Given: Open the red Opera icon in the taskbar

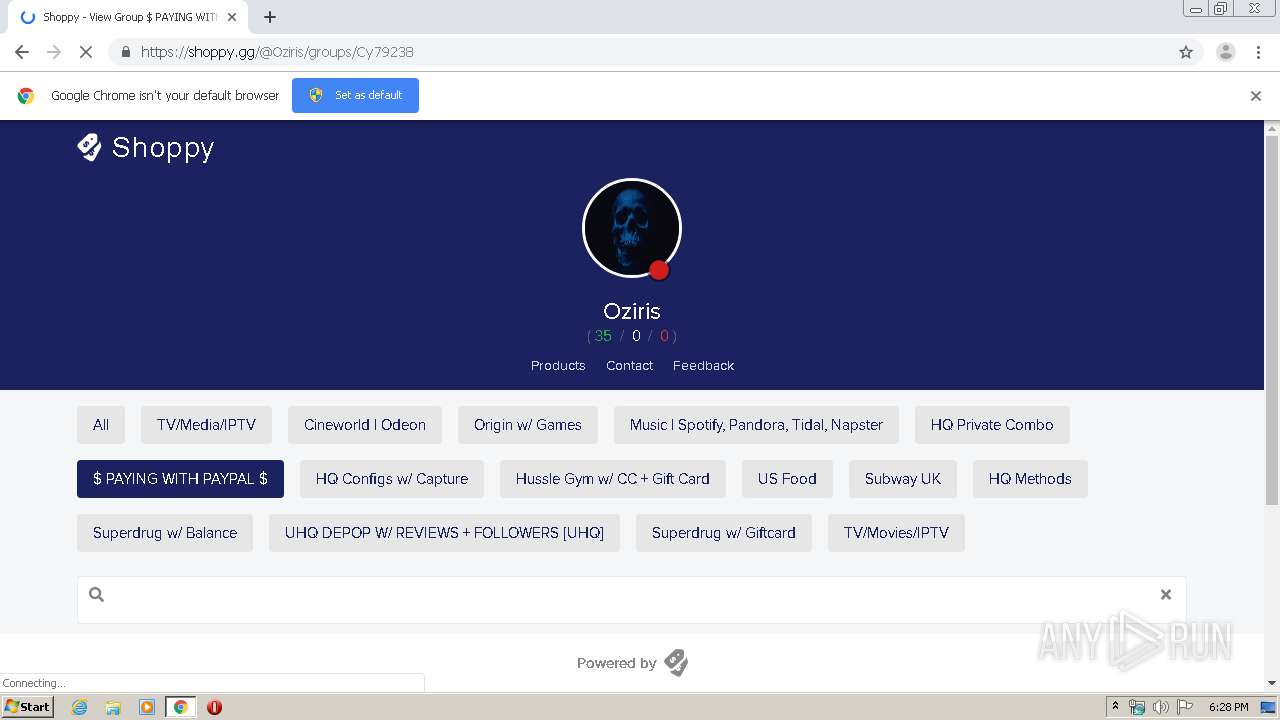Looking at the screenshot, I should [x=214, y=707].
